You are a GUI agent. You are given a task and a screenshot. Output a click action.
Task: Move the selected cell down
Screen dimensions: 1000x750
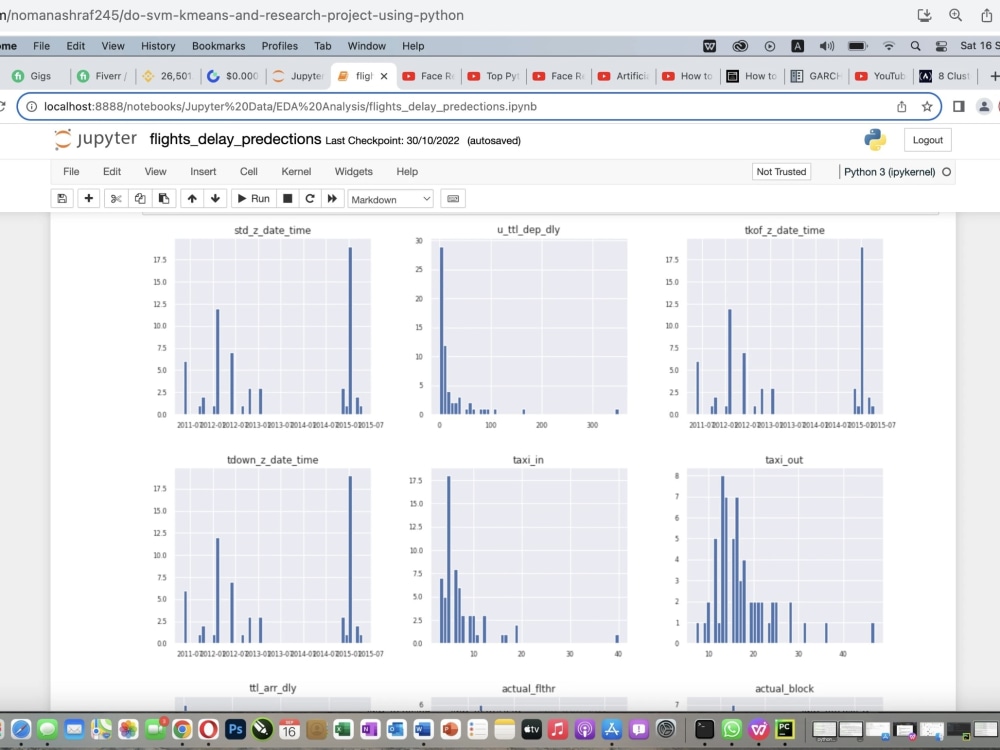click(x=216, y=198)
